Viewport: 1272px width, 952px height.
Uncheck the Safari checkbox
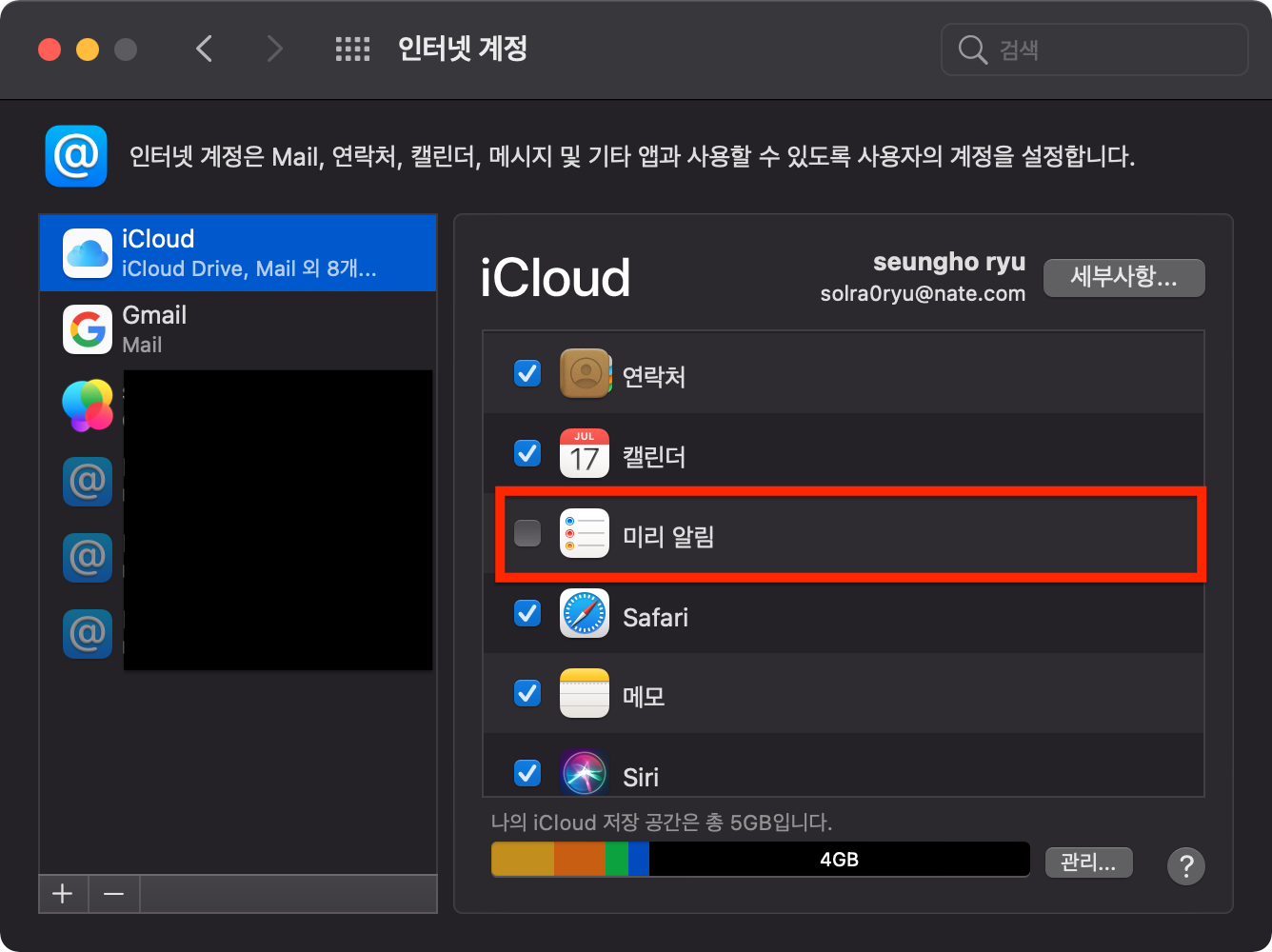click(x=527, y=613)
